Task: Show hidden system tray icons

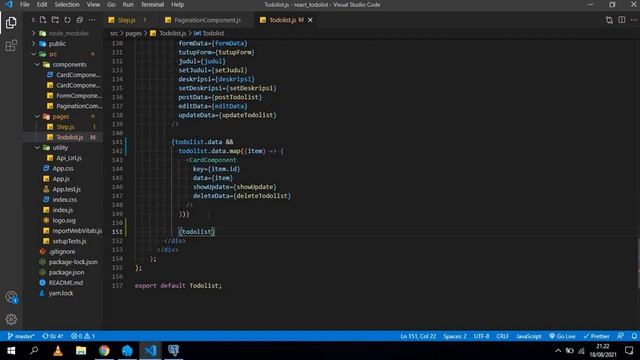Action: tap(558, 351)
